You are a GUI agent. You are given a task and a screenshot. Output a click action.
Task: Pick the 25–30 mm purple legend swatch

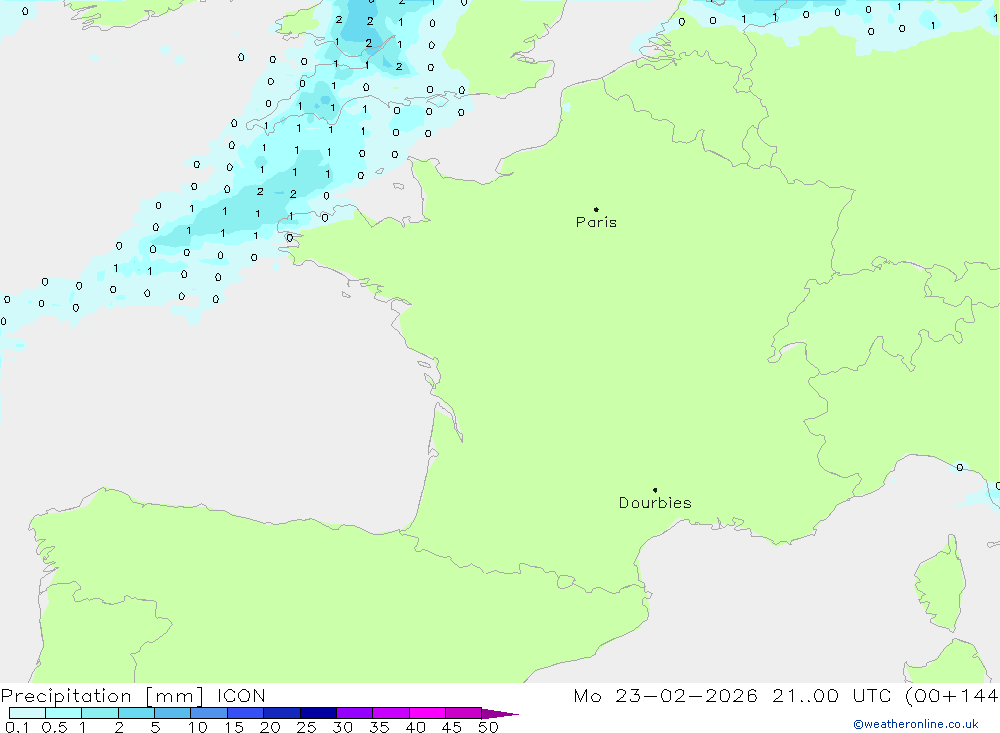point(318,713)
